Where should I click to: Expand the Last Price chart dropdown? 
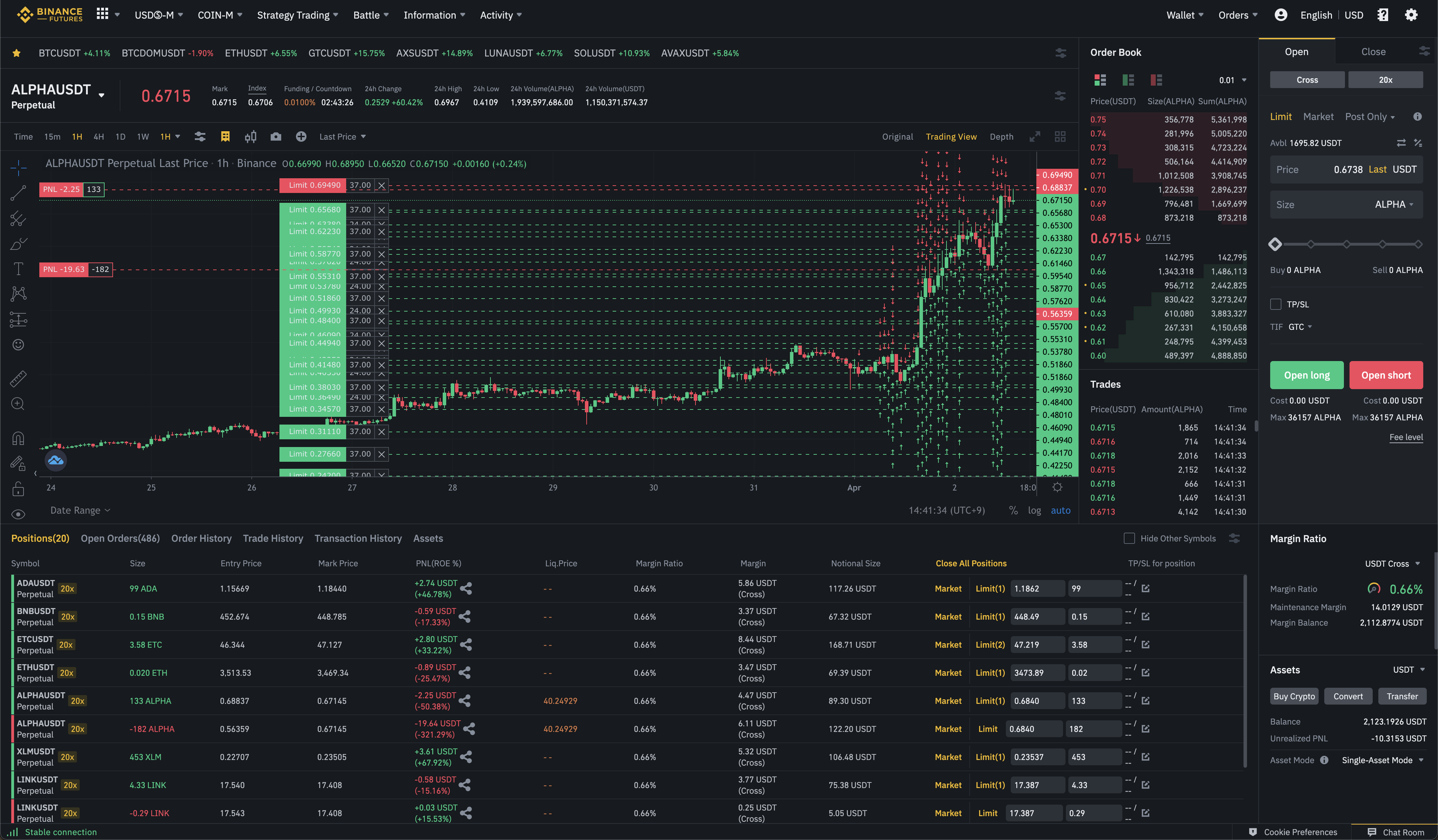click(342, 137)
